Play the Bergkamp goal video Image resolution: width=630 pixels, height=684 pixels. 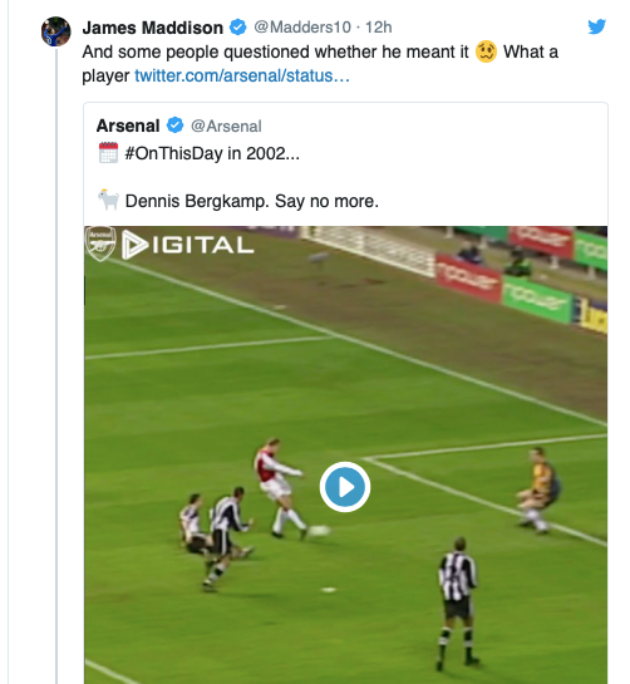(x=345, y=487)
